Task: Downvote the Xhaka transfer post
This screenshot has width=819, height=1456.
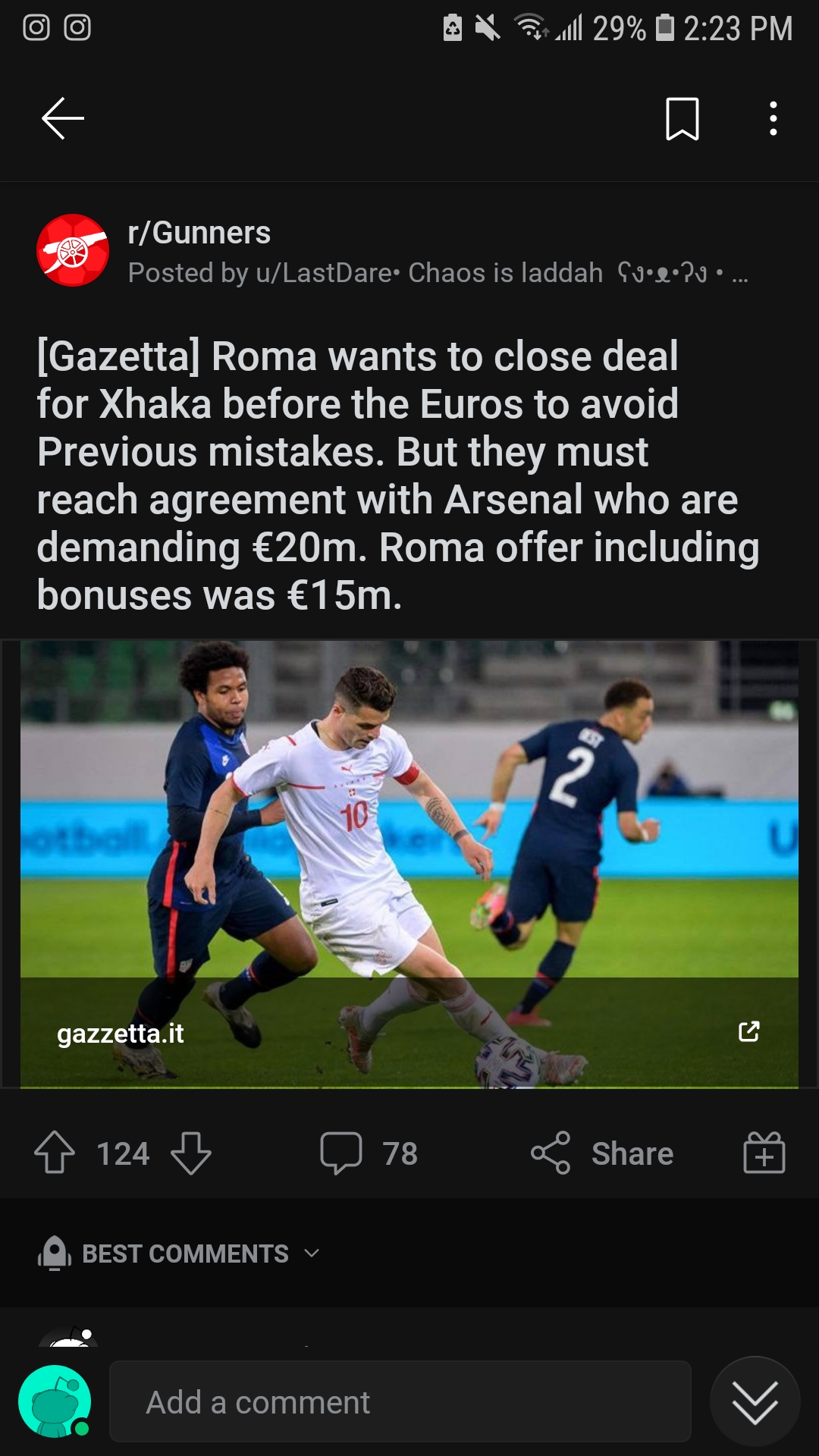Action: 191,1153
